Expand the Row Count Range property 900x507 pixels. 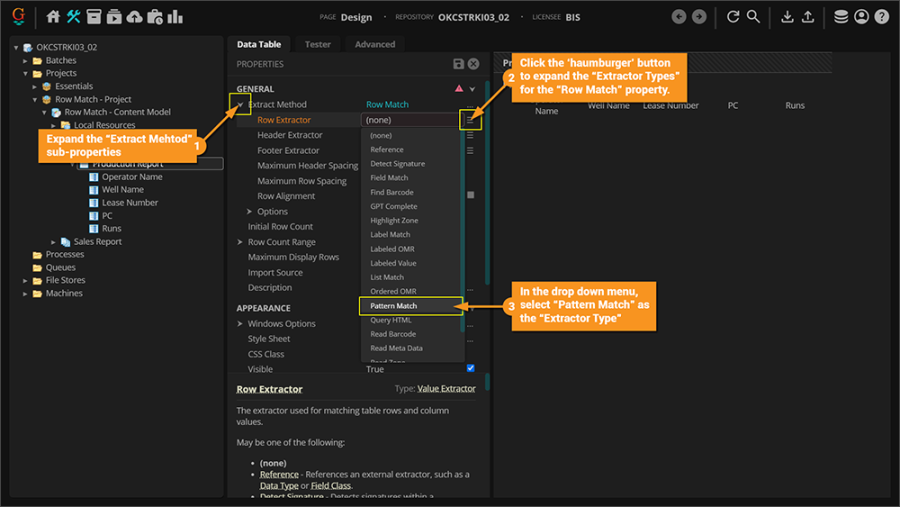[x=240, y=242]
